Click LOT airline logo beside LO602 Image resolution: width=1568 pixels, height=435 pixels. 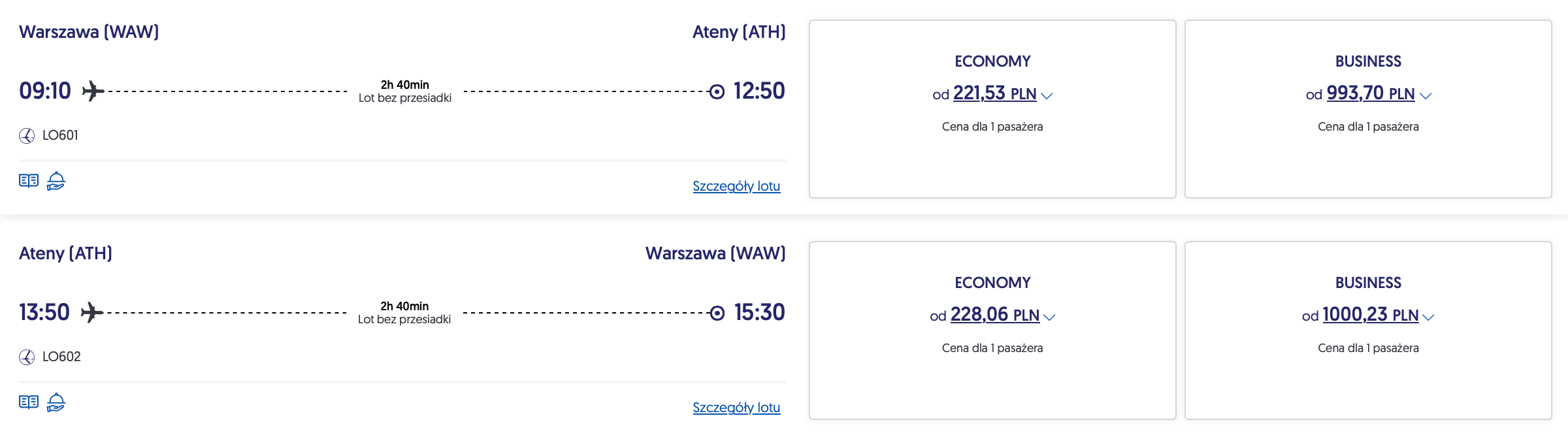tap(27, 357)
